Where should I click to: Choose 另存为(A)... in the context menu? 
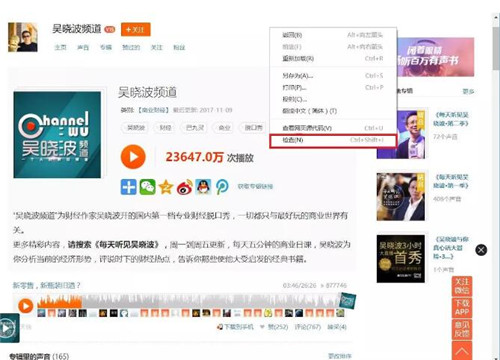click(x=333, y=76)
